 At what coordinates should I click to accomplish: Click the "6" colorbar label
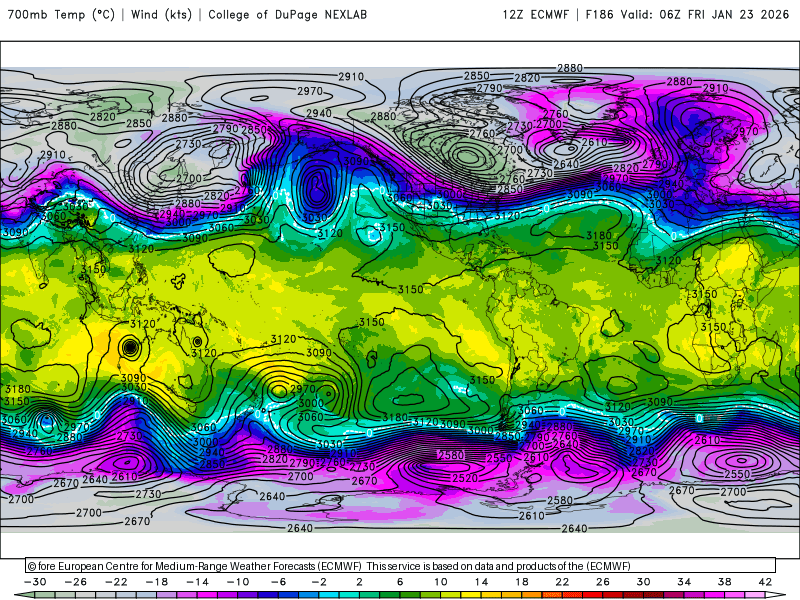(400, 582)
